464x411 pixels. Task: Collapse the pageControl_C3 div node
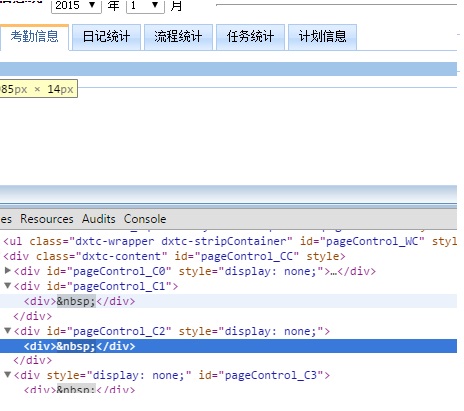click(8, 375)
